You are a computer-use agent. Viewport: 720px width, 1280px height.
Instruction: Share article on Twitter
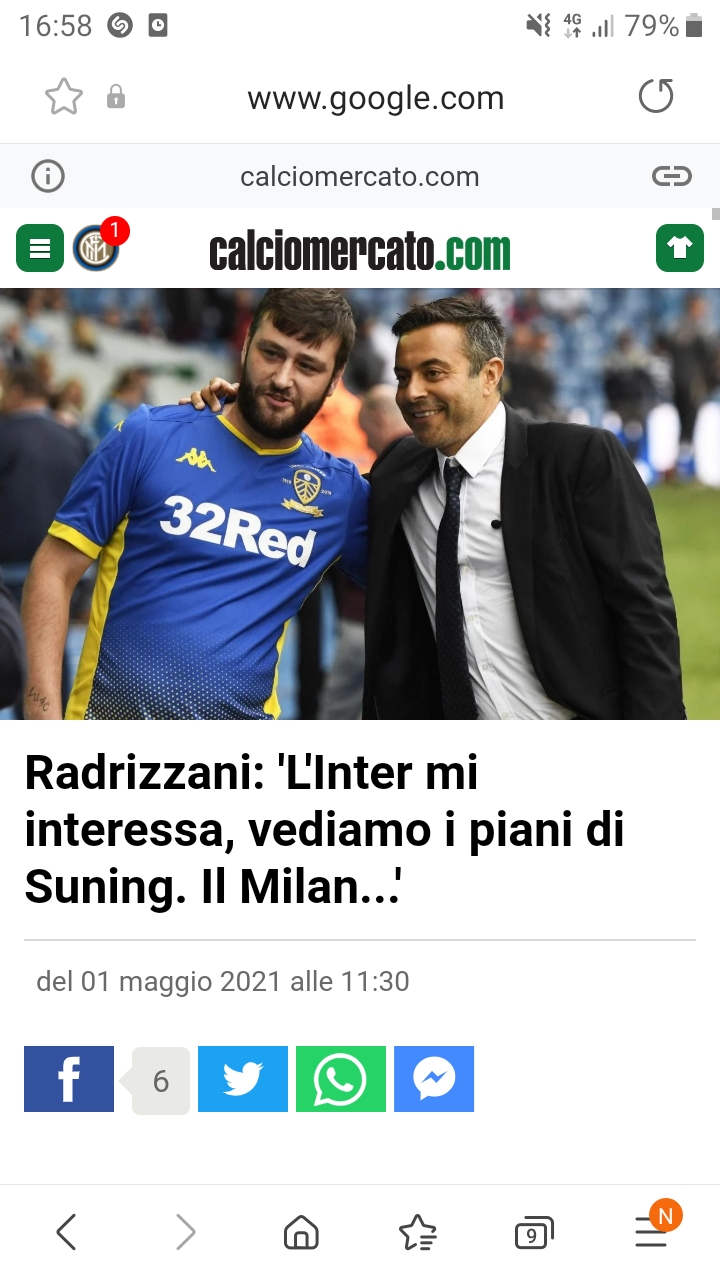243,1079
